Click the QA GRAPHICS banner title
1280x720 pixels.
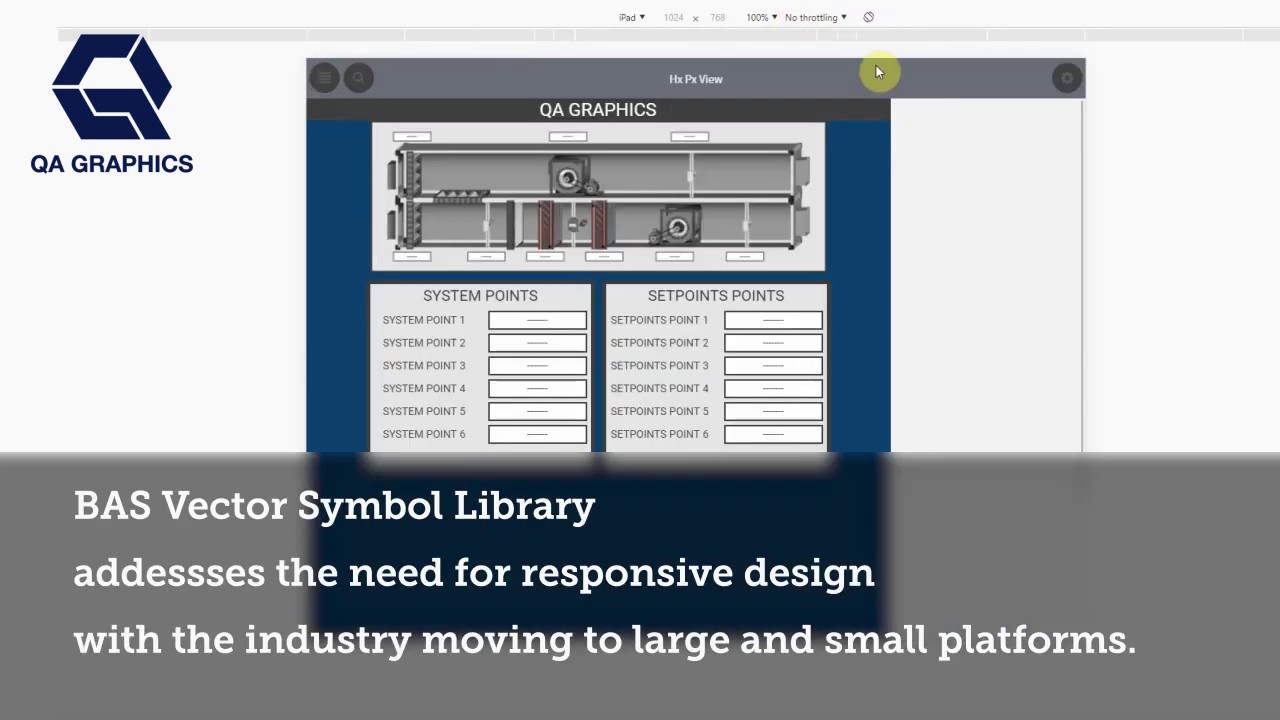point(598,110)
